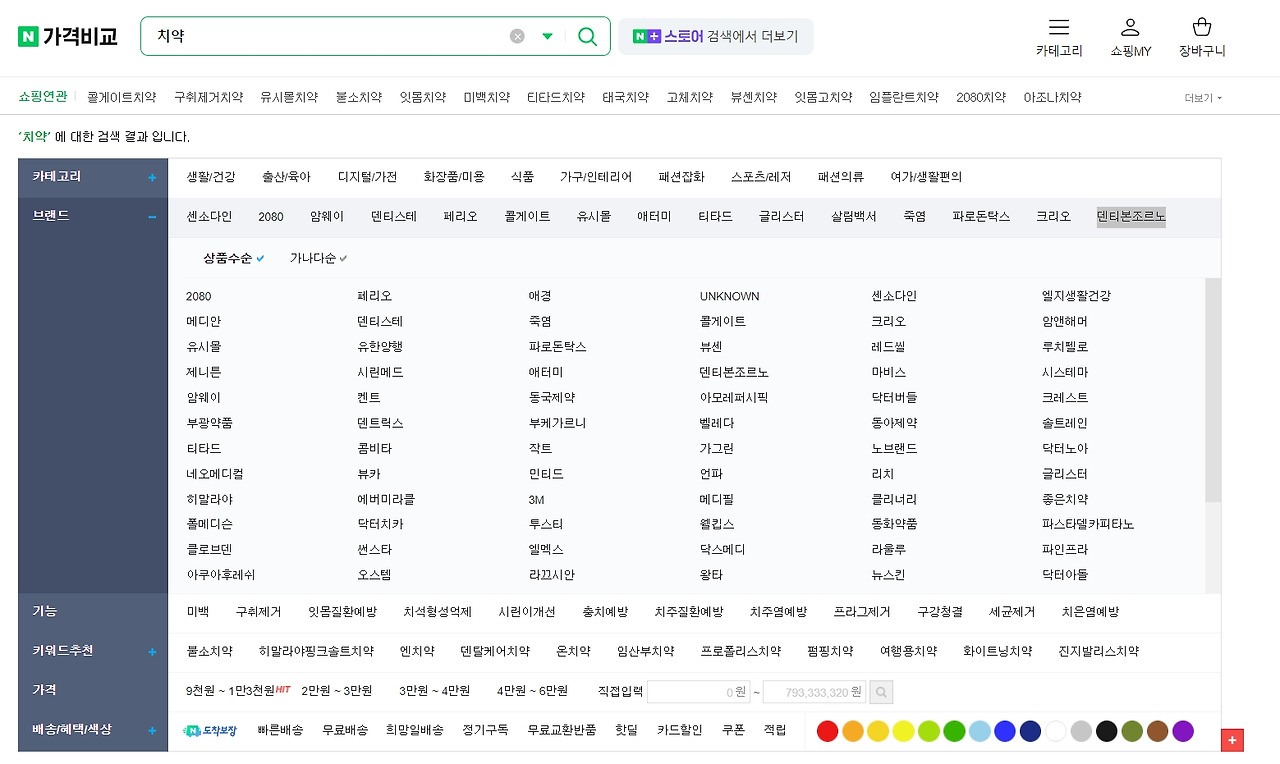The width and height of the screenshot is (1280, 764).
Task: Select the 화장품/미용 category
Action: pyautogui.click(x=454, y=177)
